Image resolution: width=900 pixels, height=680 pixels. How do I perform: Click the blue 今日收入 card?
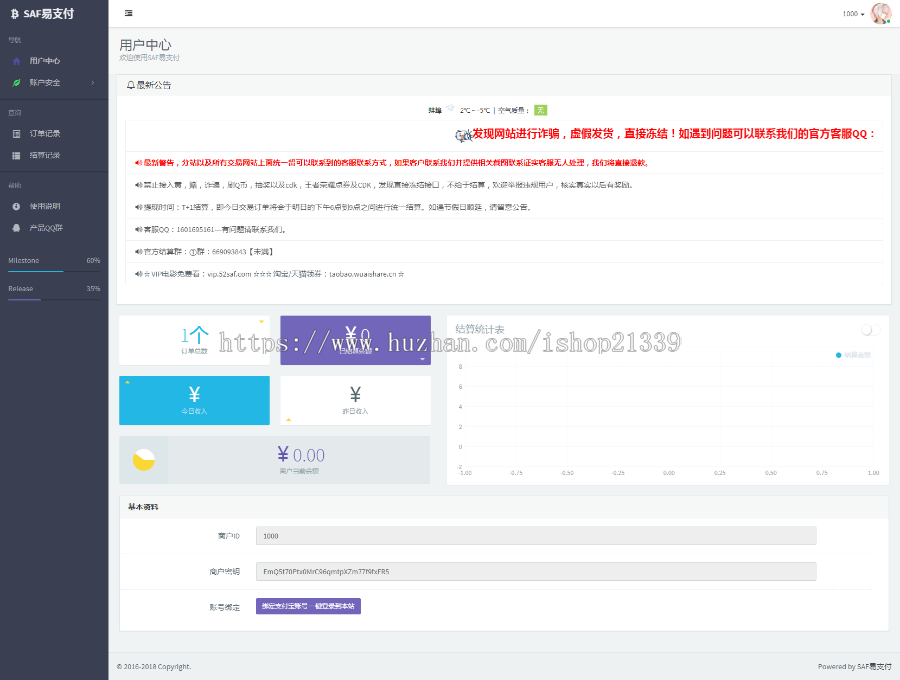[194, 401]
